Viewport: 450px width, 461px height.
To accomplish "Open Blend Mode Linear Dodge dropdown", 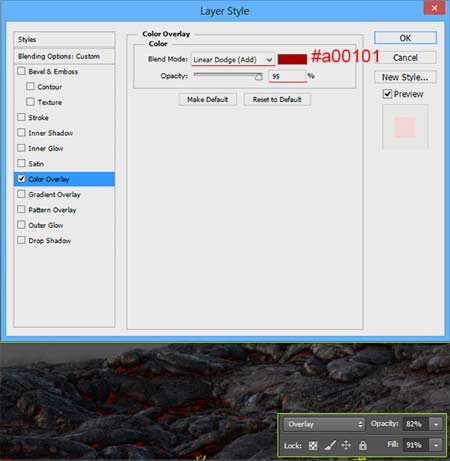I will [x=233, y=60].
